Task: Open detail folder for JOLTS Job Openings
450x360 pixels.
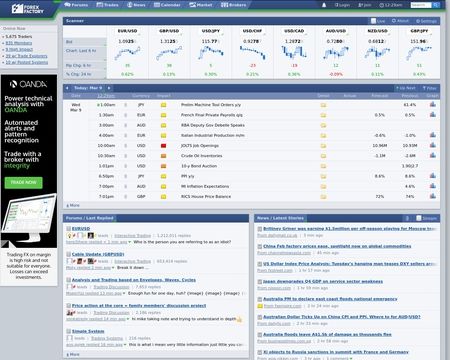Action: click(323, 146)
